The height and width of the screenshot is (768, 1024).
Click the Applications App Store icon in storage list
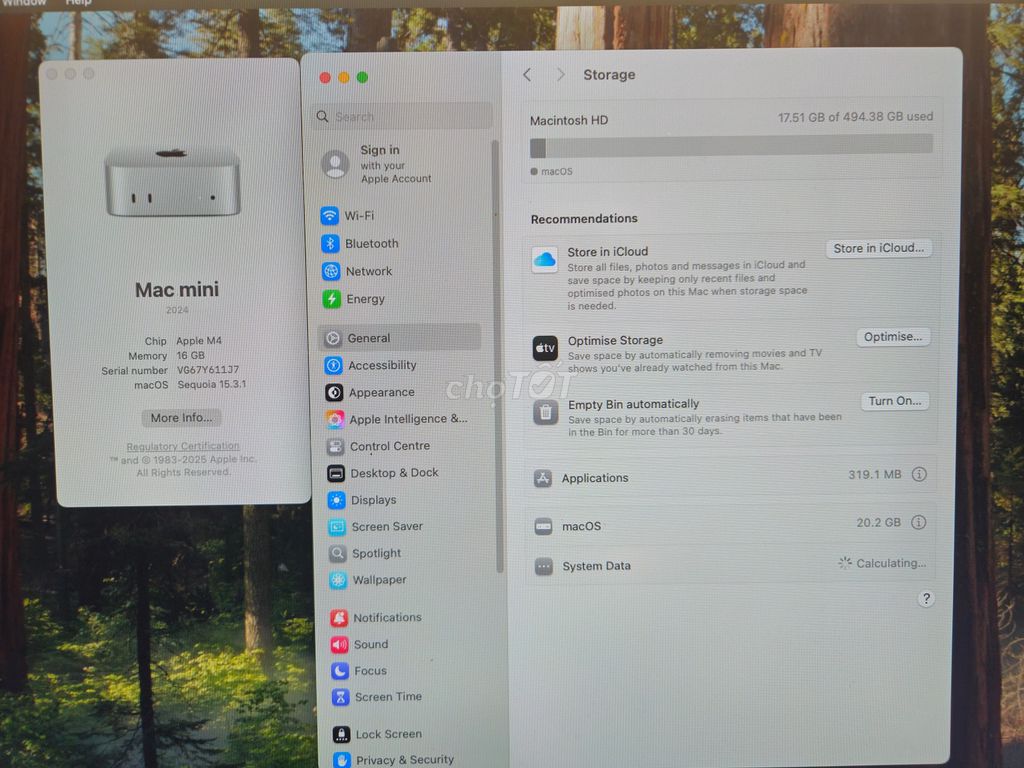(x=543, y=478)
